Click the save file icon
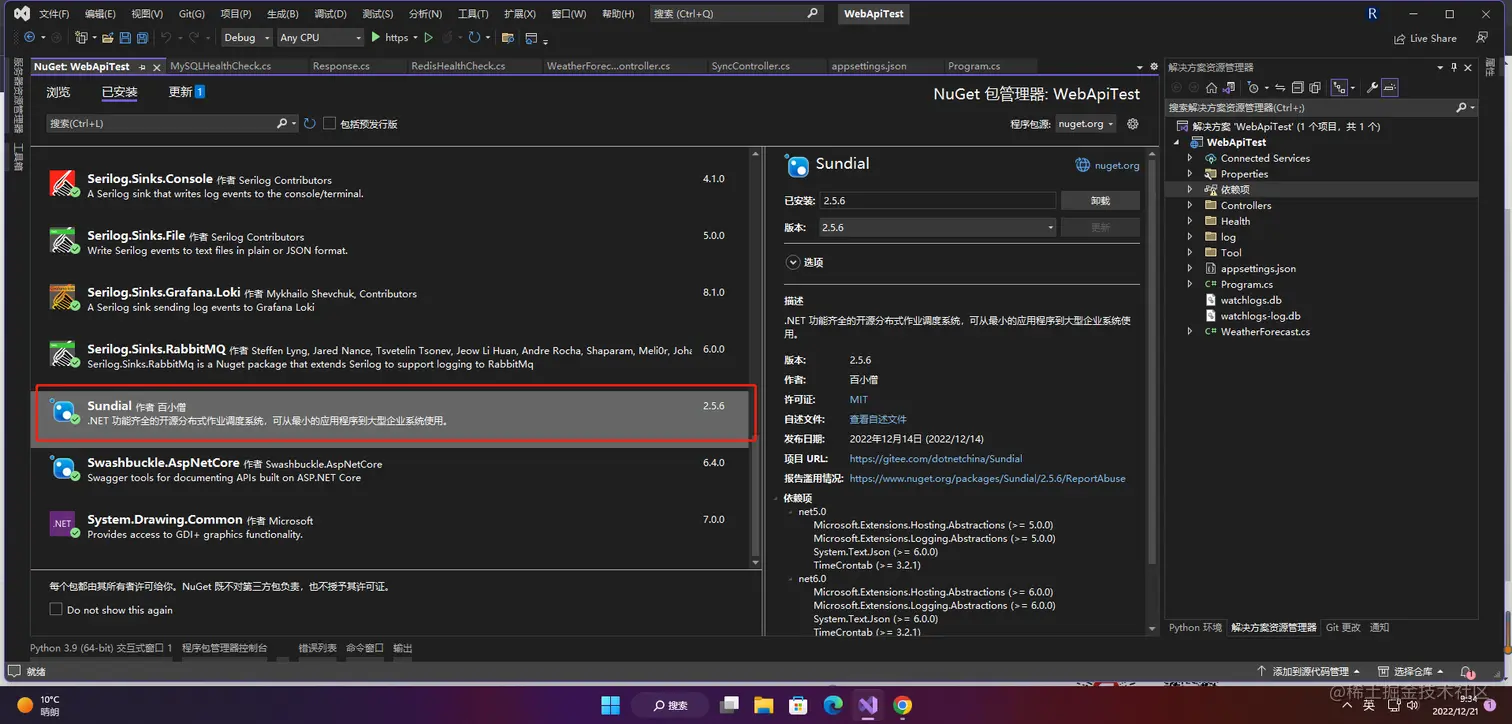Viewport: 1512px width, 724px height. tap(125, 38)
